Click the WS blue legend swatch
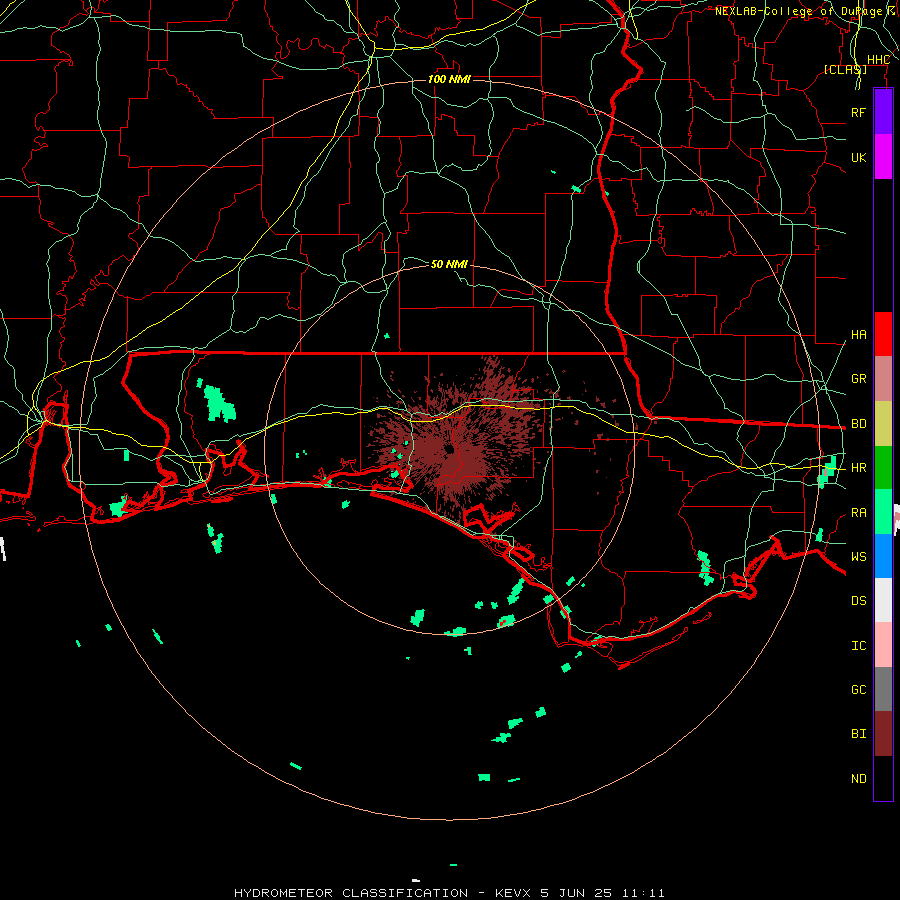900x900 pixels. 883,556
